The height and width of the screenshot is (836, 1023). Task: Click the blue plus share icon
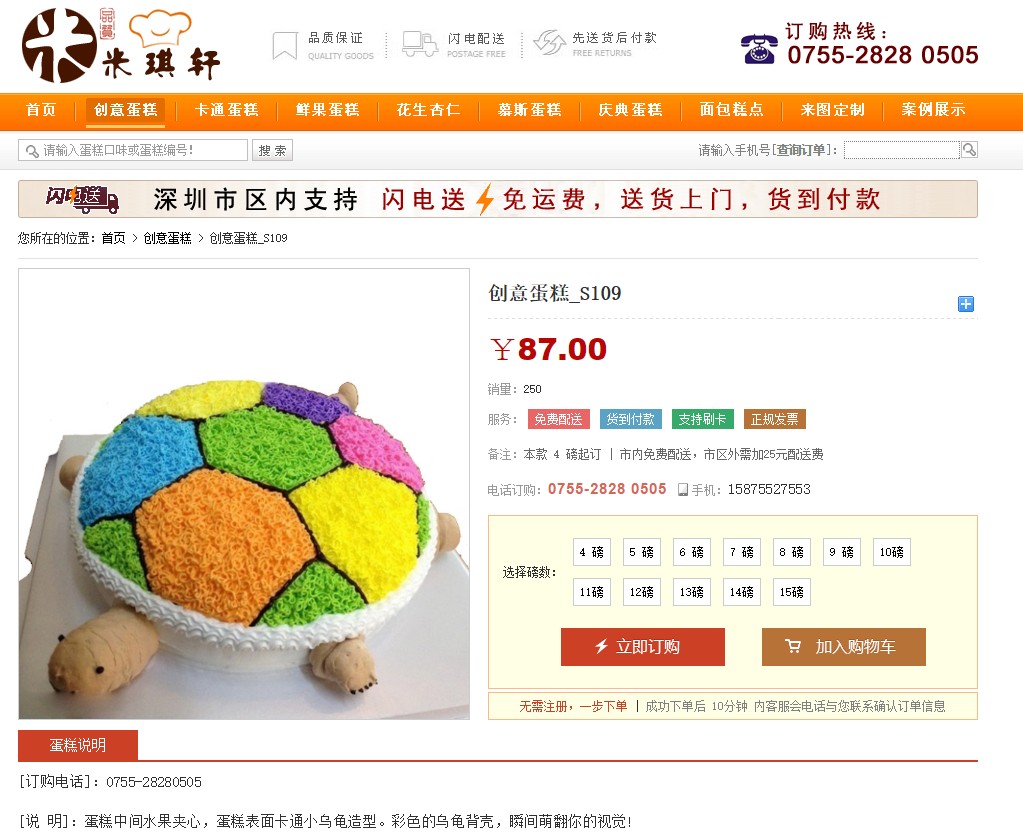pos(966,304)
